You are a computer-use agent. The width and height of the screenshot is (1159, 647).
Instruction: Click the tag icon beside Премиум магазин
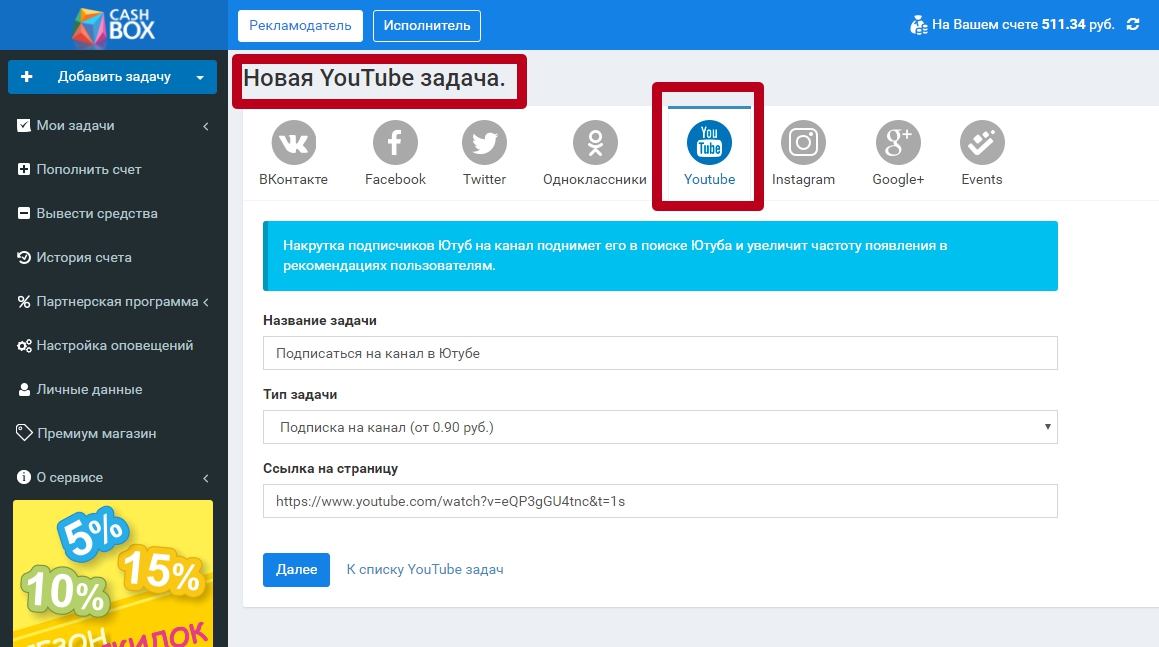coord(24,433)
